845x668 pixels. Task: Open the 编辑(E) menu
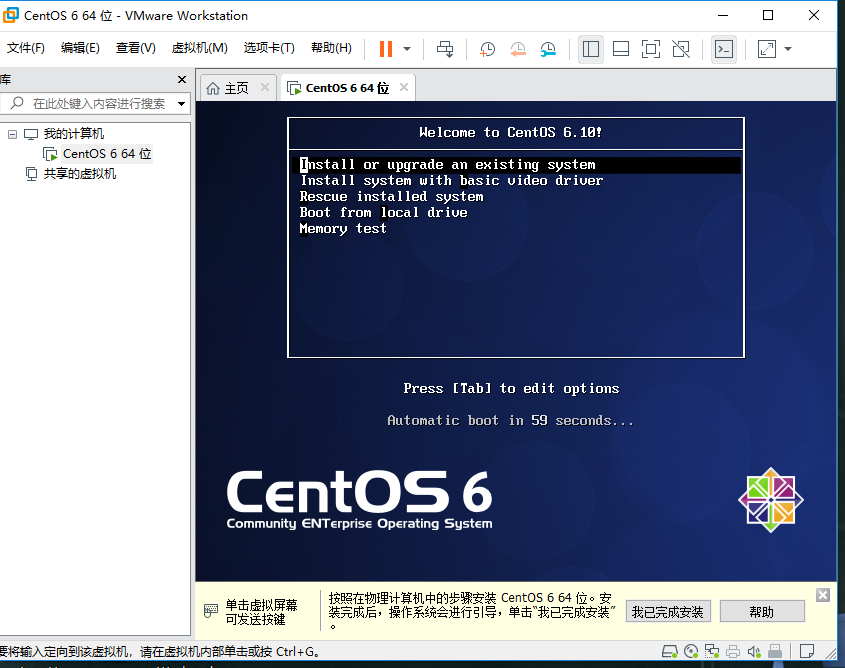[x=80, y=48]
